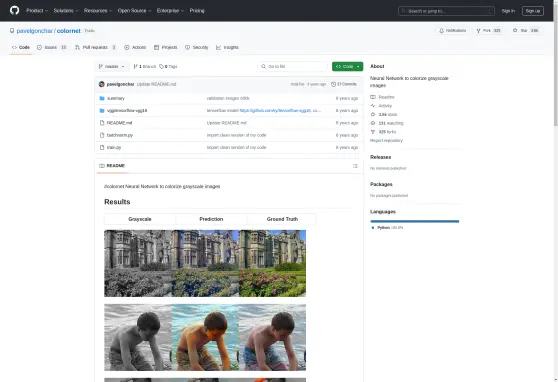The image size is (558, 382).
Task: Click the Results heading
Action: 117,202
